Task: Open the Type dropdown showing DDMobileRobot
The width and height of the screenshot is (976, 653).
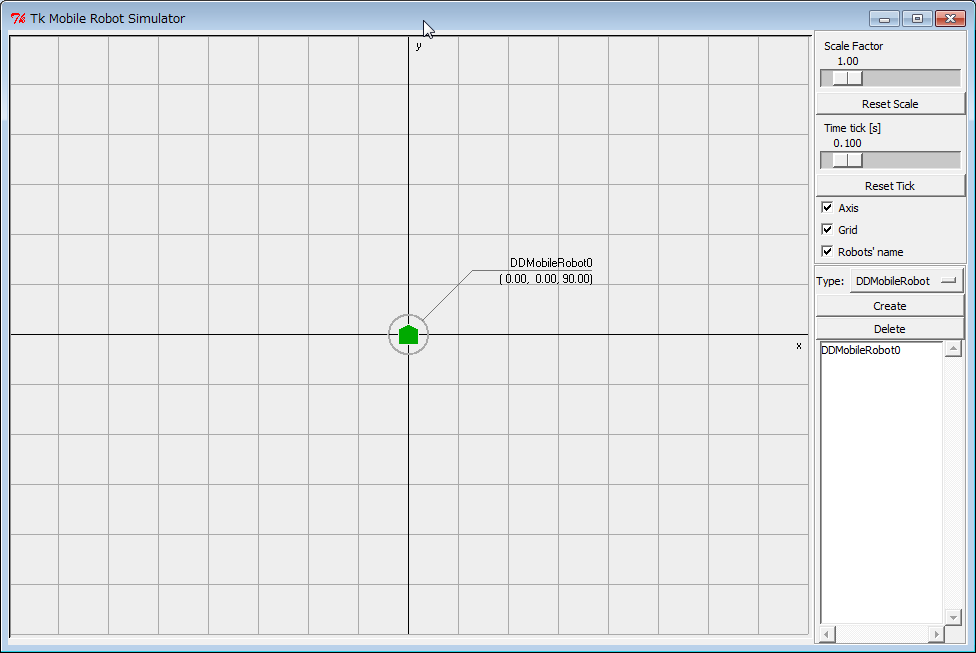Action: point(906,281)
